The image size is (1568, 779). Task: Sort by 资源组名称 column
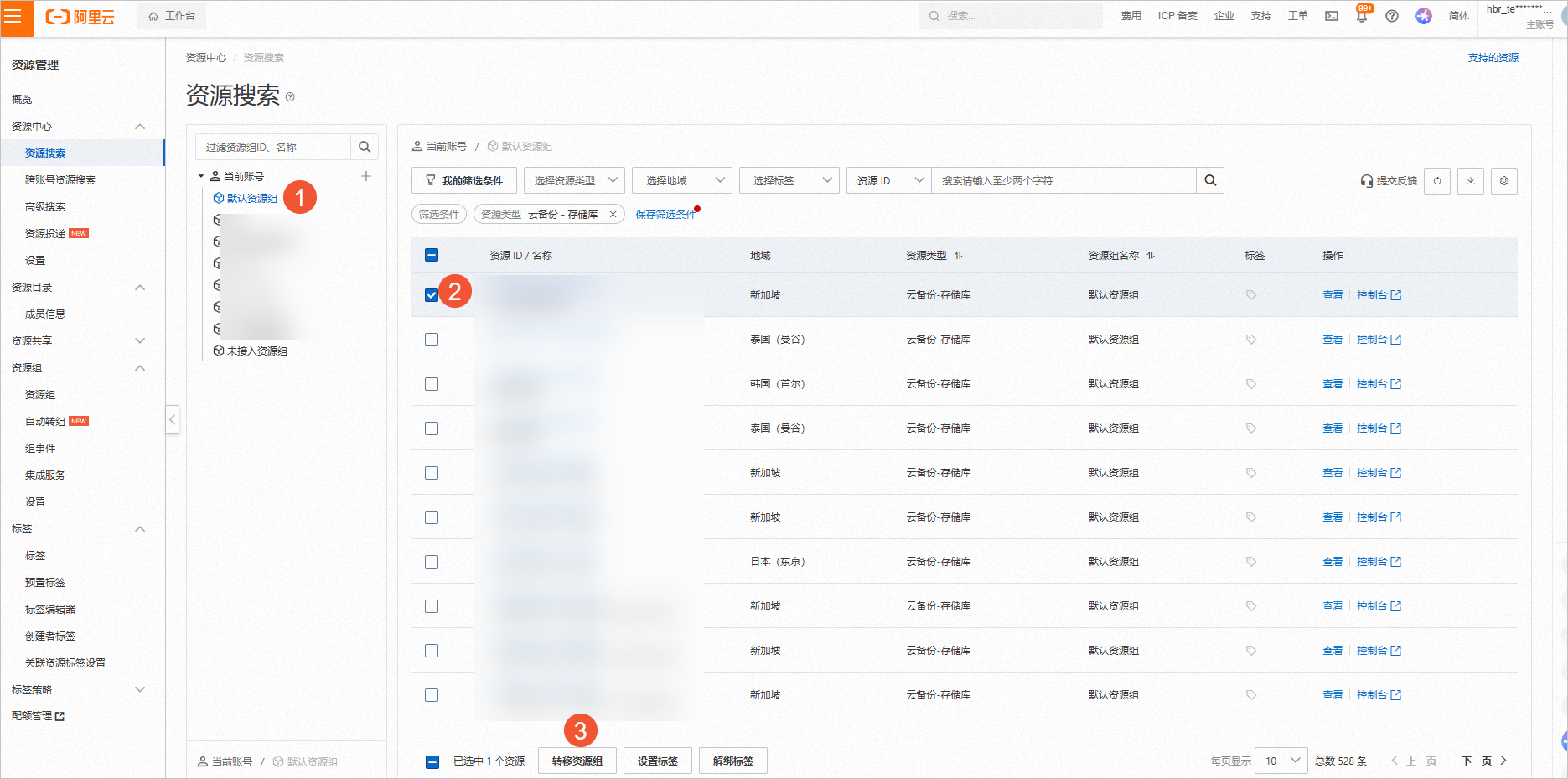1151,256
